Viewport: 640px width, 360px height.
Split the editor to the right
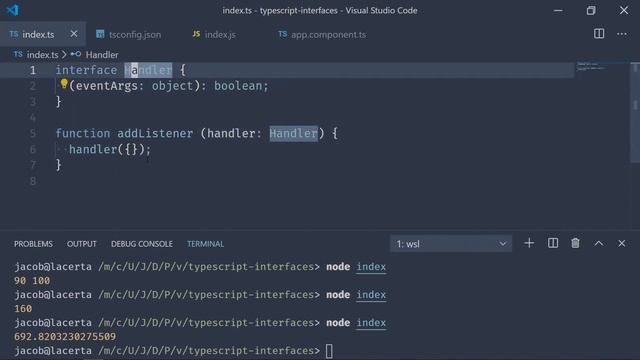coord(599,33)
